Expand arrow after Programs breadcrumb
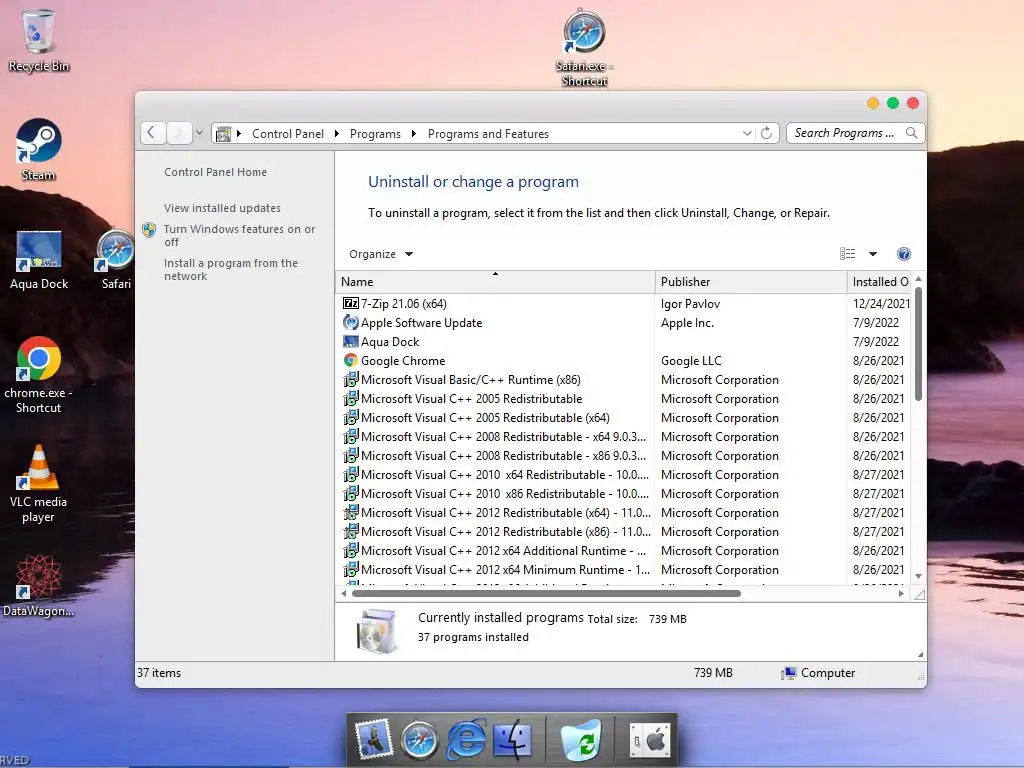1024x768 pixels. coord(413,134)
